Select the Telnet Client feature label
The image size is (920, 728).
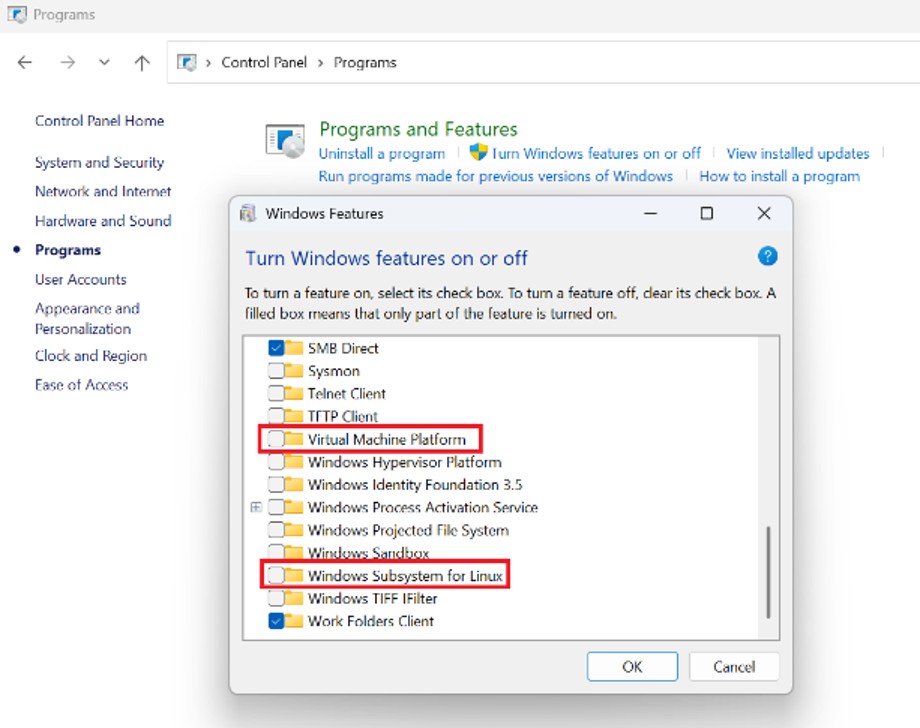click(347, 394)
